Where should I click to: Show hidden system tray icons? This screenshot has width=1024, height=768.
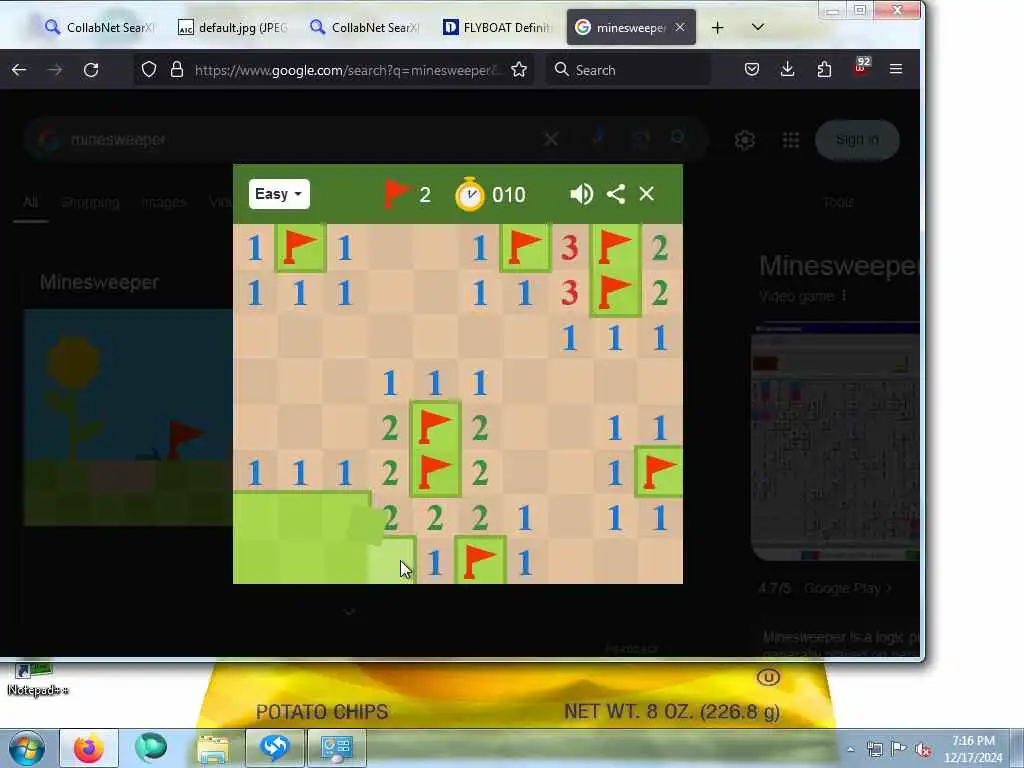[850, 749]
